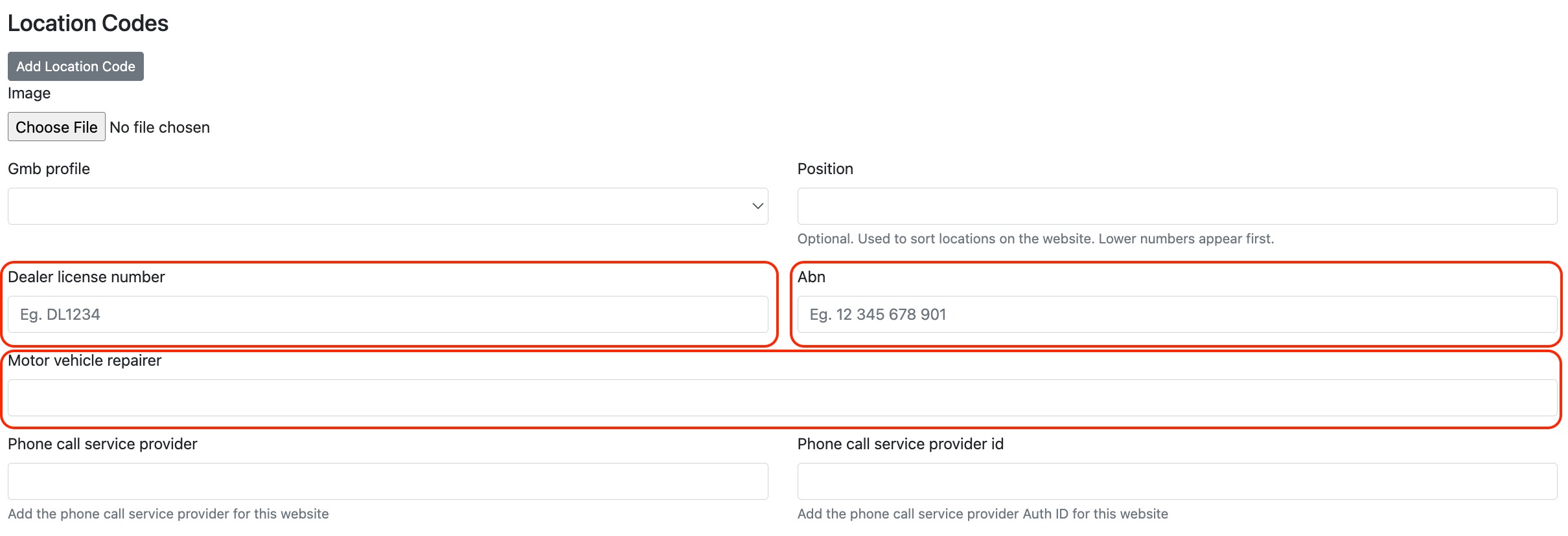This screenshot has width=1568, height=536.
Task: Click the Phone call service provider label
Action: coord(102,444)
